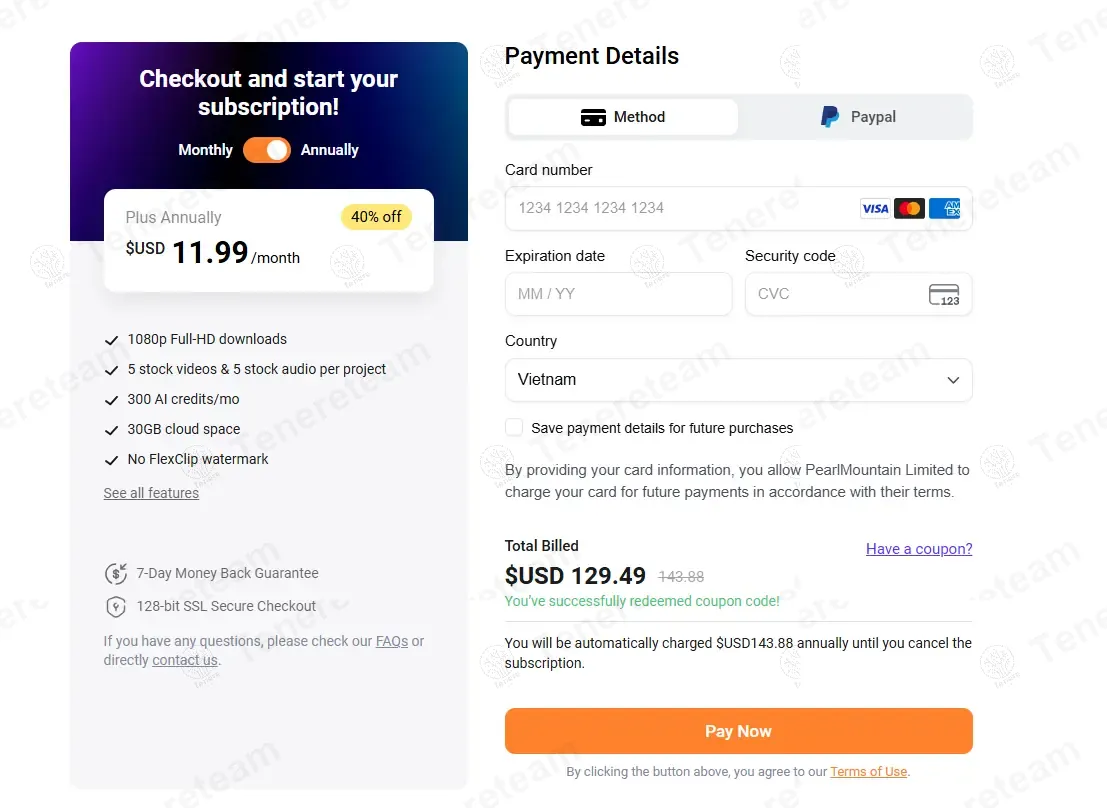Click the CVC card hint icon
Screen dimensions: 1107x808
[x=943, y=294]
